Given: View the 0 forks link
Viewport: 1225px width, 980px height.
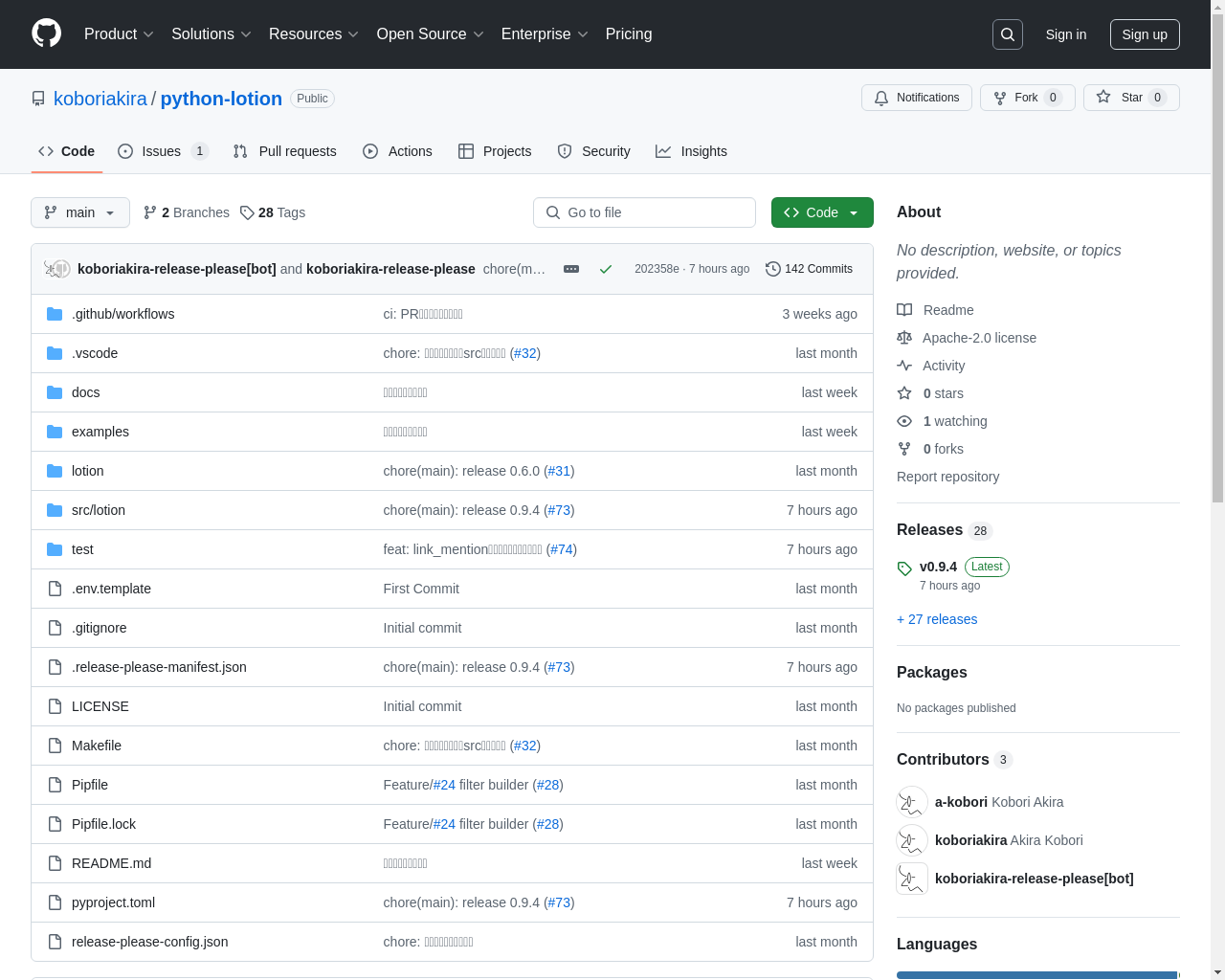Looking at the screenshot, I should (x=930, y=449).
